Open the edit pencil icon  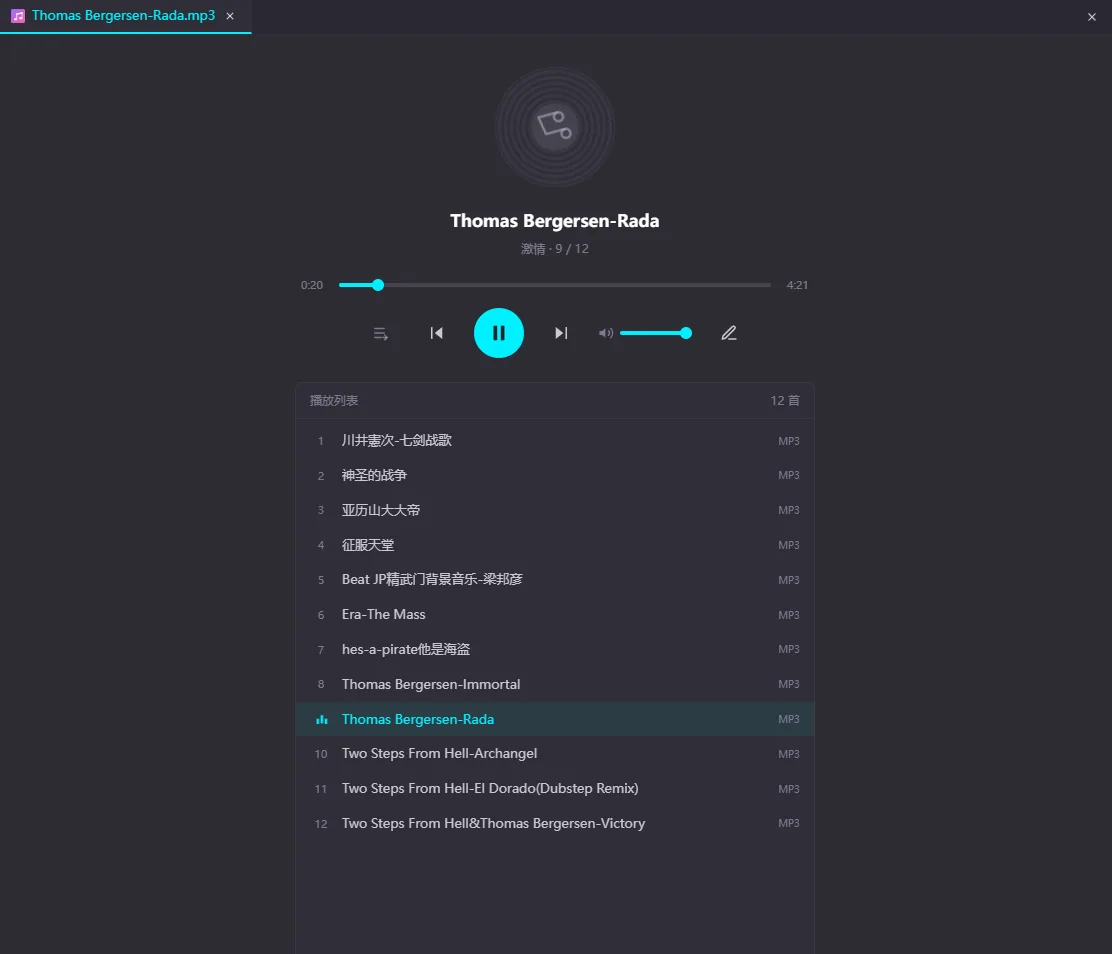(729, 333)
